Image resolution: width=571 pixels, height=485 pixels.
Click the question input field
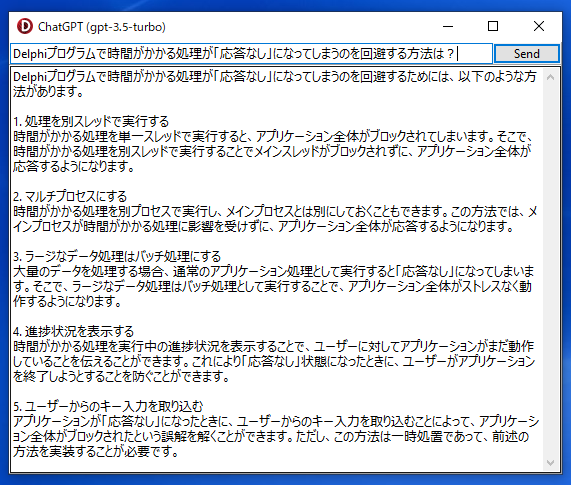pos(251,54)
